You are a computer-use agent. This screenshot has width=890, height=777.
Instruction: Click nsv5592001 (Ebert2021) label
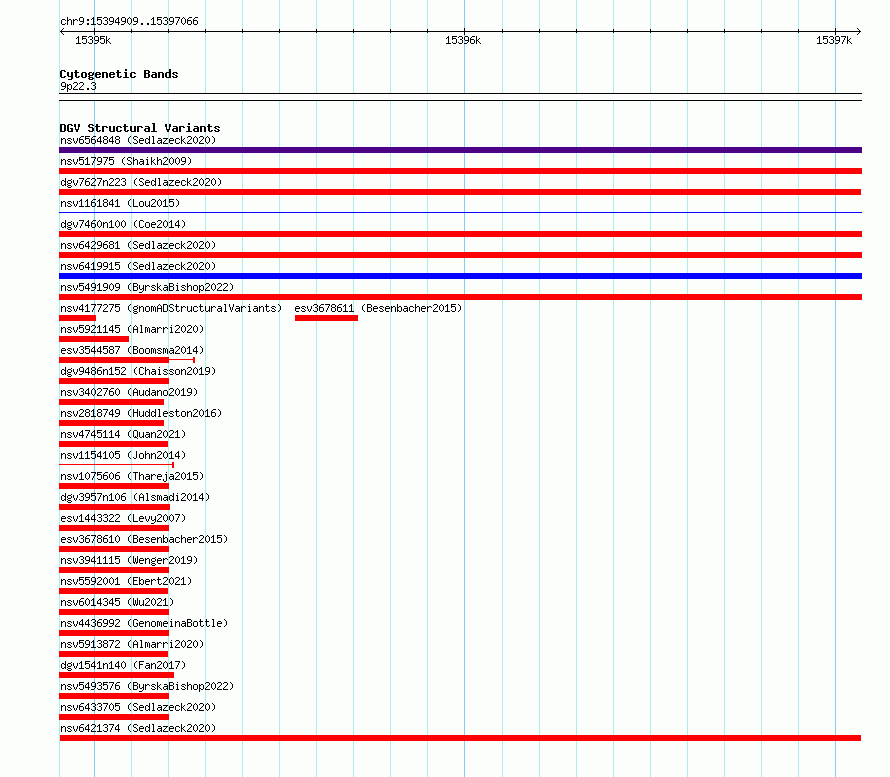coord(126,581)
